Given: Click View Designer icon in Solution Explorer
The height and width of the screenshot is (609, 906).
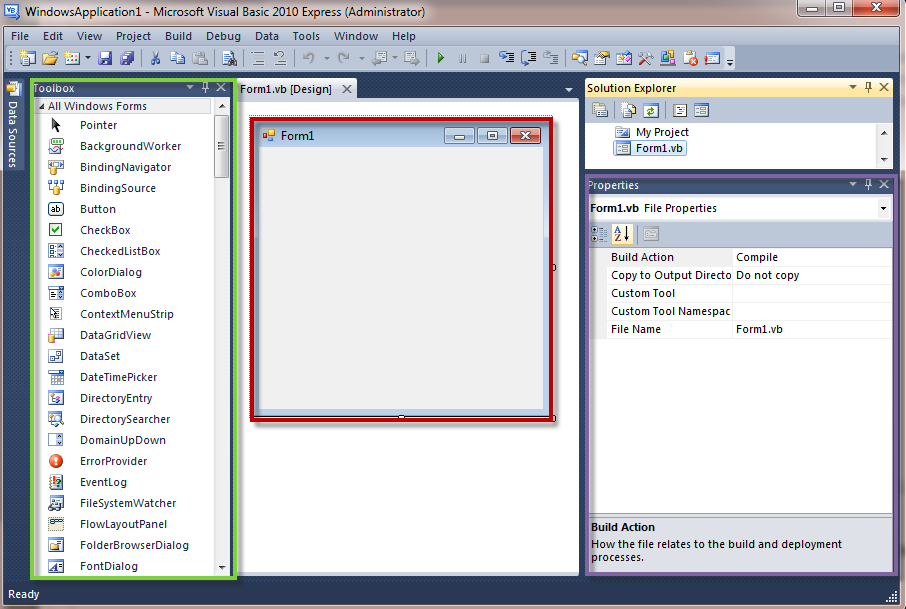Looking at the screenshot, I should pyautogui.click(x=701, y=110).
